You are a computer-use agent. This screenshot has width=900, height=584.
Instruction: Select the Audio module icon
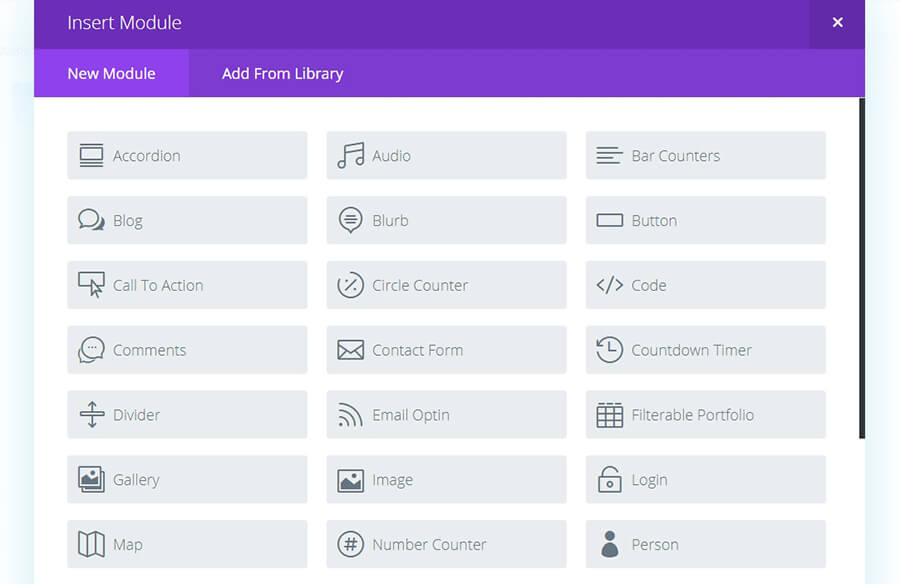[x=350, y=155]
